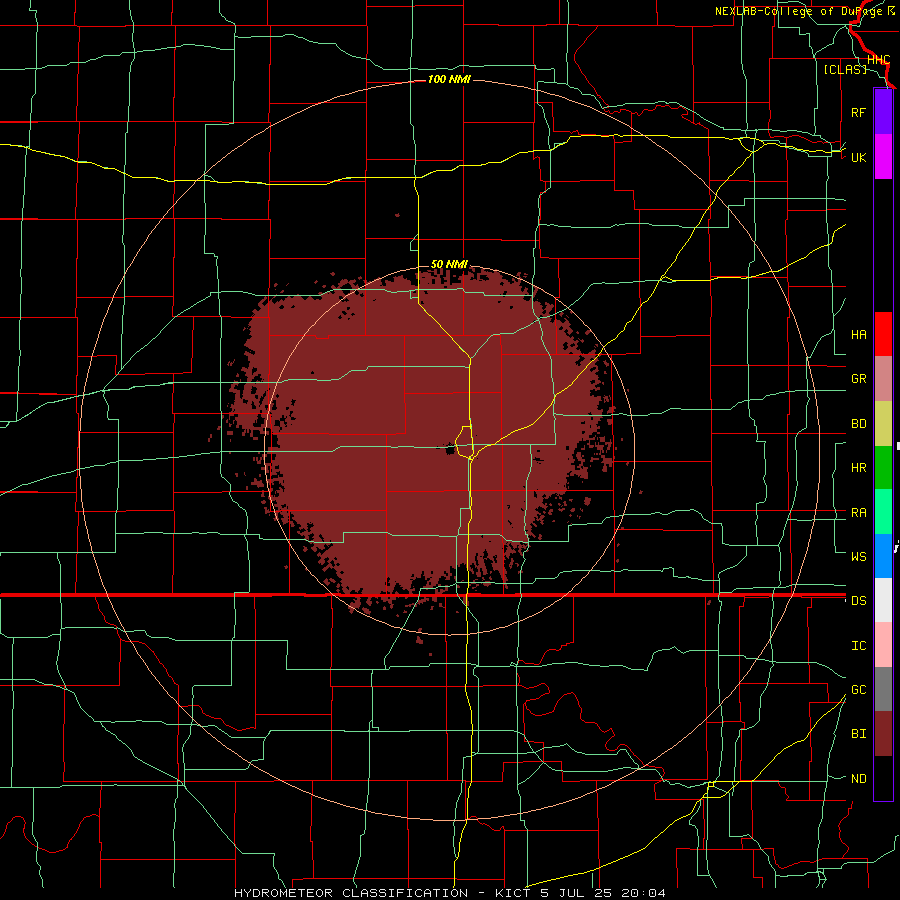Click the GC legend label

point(858,690)
